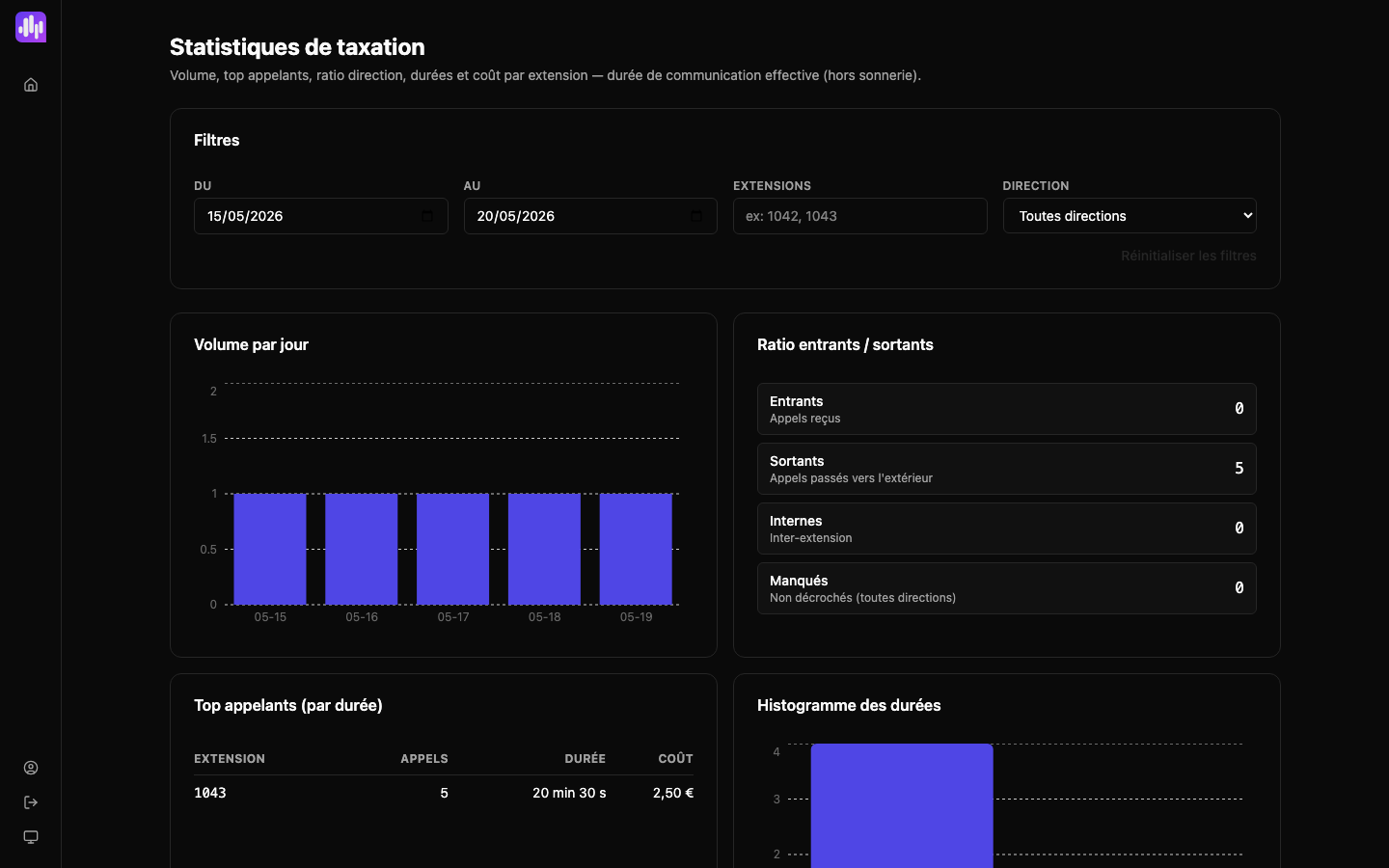Click the Filtres section heading
This screenshot has width=1389, height=868.
click(x=217, y=140)
